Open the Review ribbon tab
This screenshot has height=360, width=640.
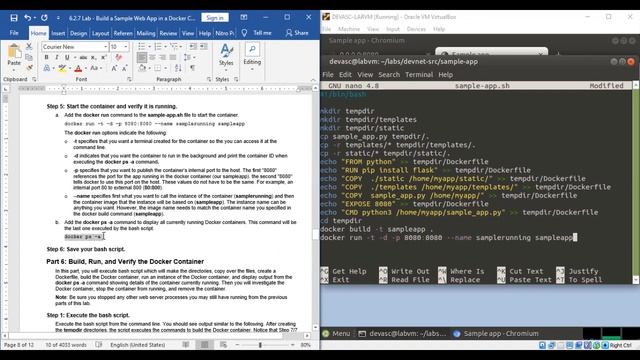[x=168, y=33]
